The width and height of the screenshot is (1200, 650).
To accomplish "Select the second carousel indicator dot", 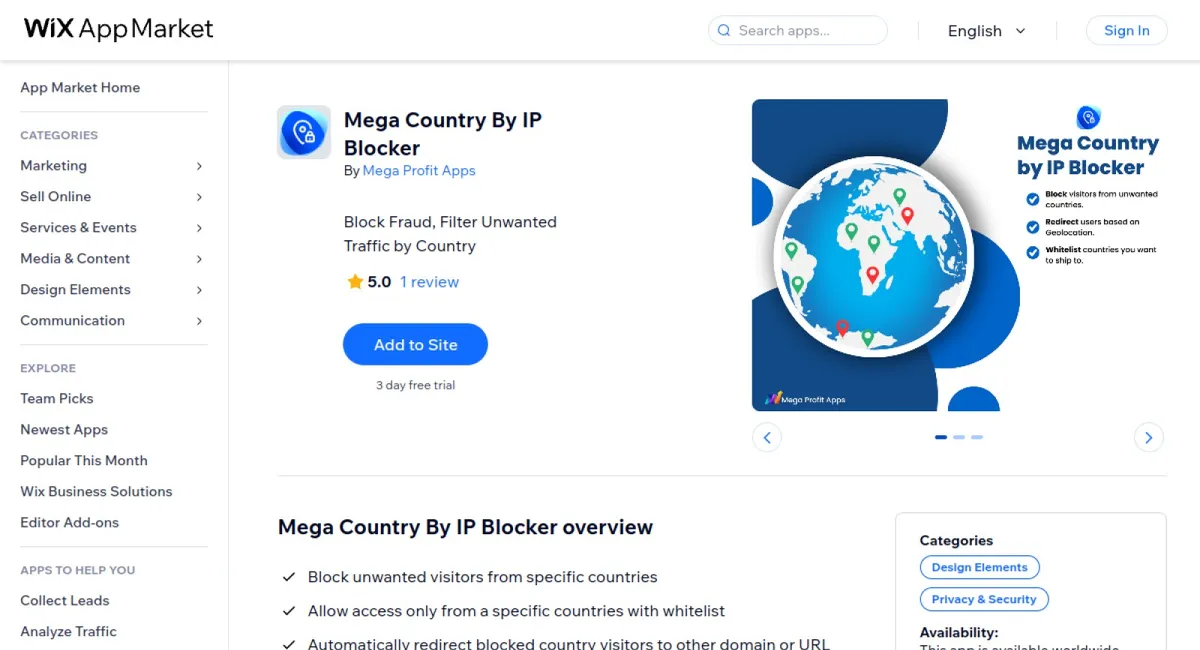I will [x=959, y=437].
